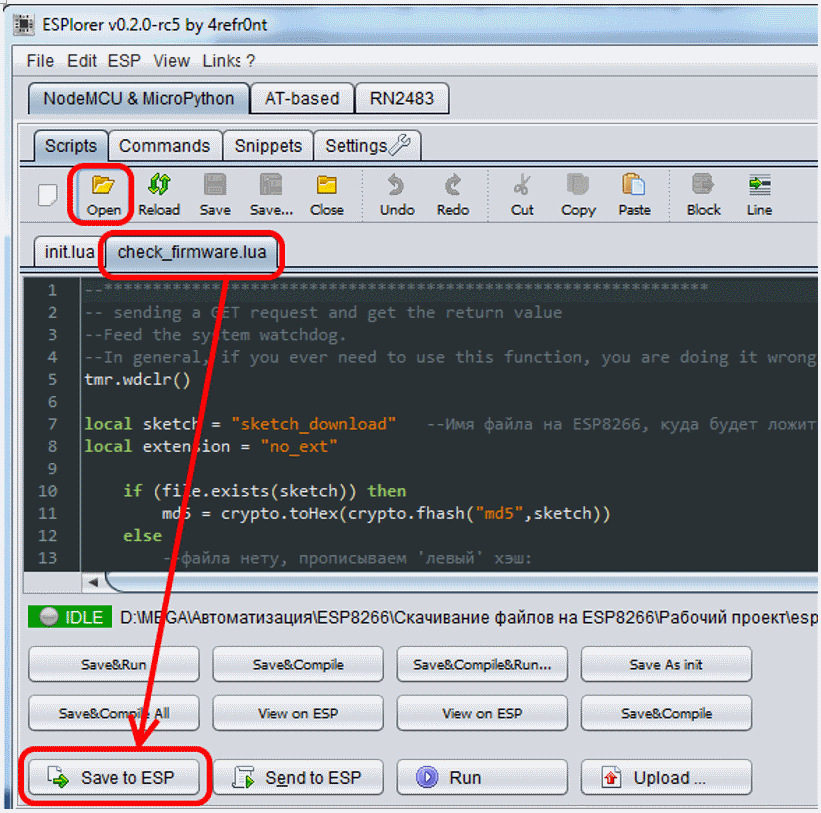Click the code line tmr.wdclr()
This screenshot has width=821, height=813.
point(137,379)
